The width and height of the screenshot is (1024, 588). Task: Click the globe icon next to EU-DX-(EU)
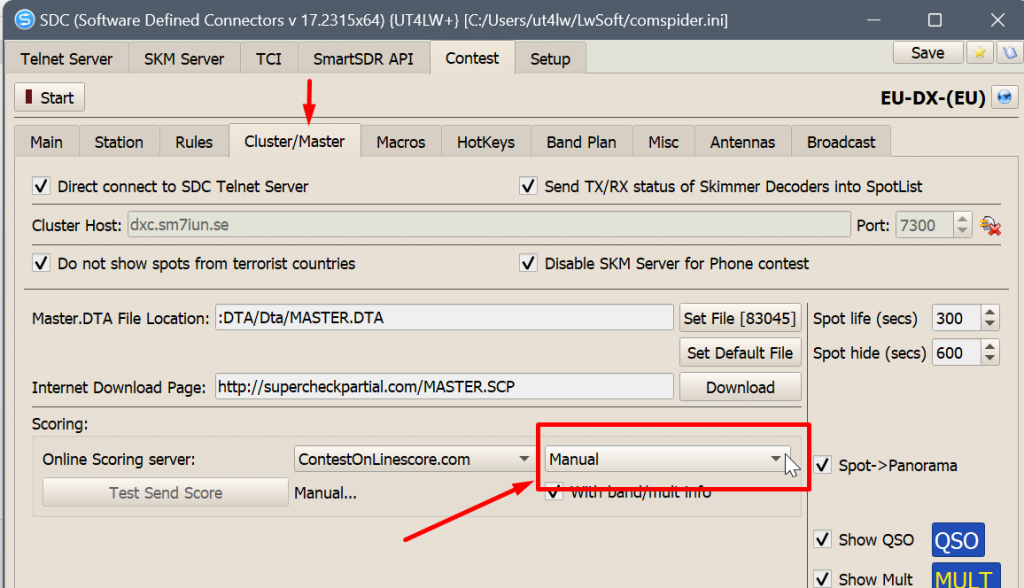pyautogui.click(x=1004, y=97)
